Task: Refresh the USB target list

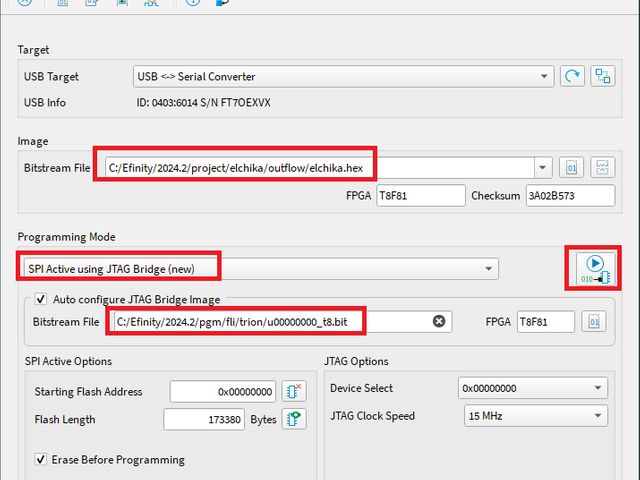Action: coord(573,76)
